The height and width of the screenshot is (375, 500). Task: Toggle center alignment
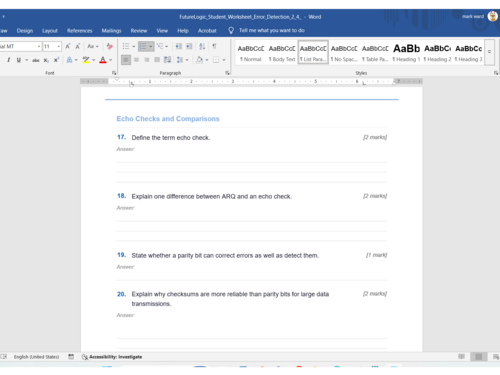[x=136, y=60]
